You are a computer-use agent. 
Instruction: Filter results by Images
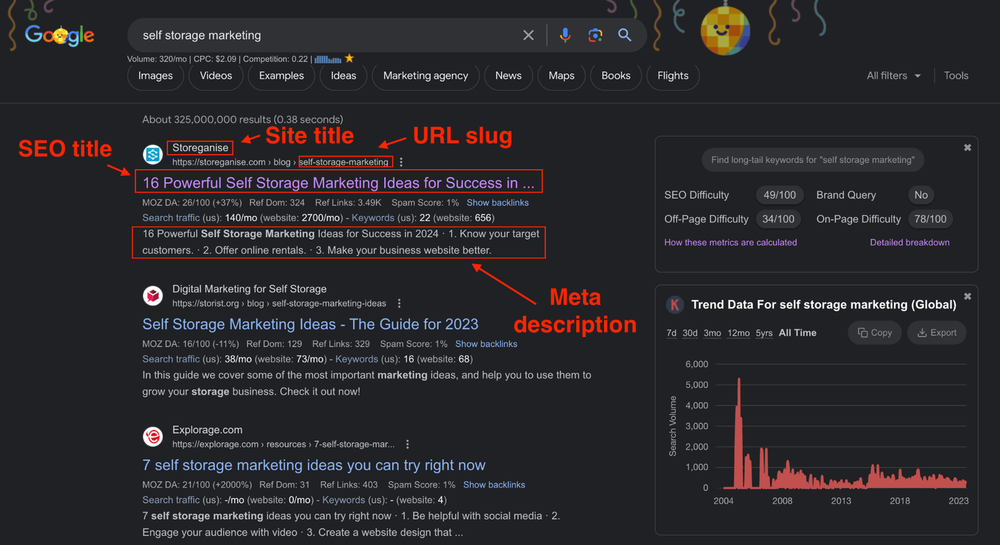[x=156, y=76]
